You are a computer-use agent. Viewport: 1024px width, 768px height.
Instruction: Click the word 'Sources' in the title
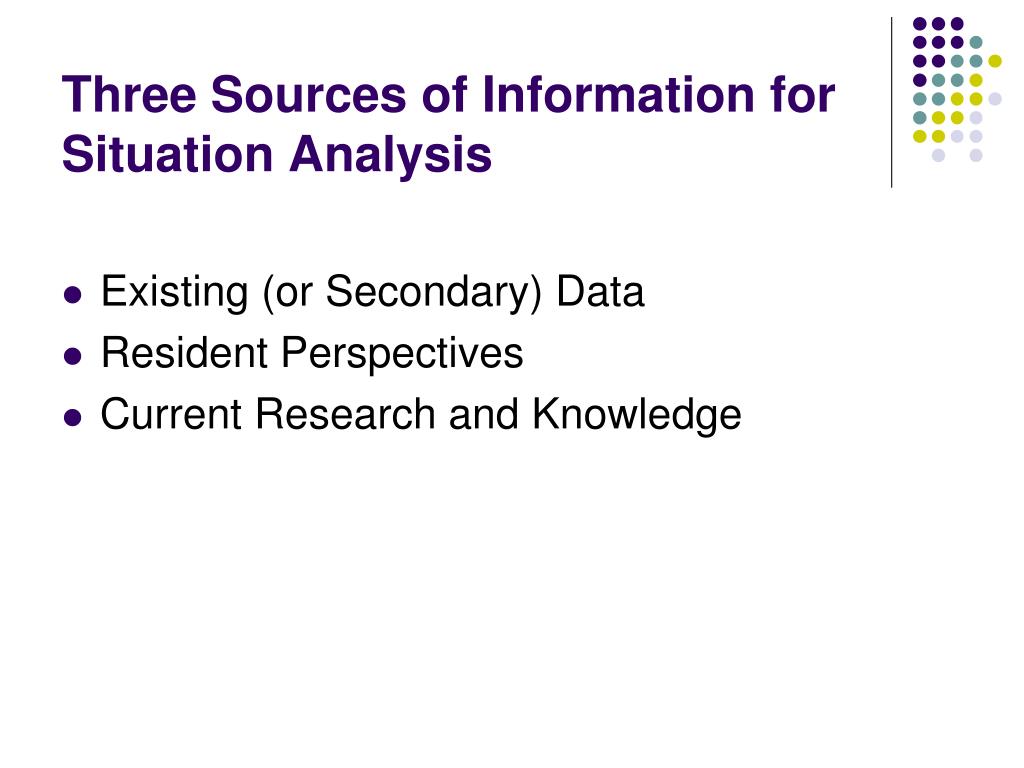click(308, 95)
